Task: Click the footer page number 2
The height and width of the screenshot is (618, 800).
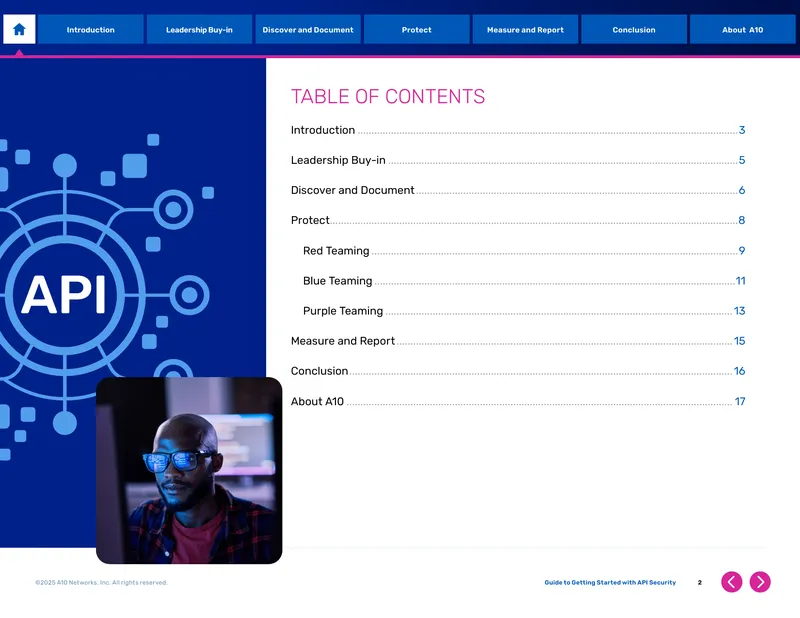Action: [699, 582]
